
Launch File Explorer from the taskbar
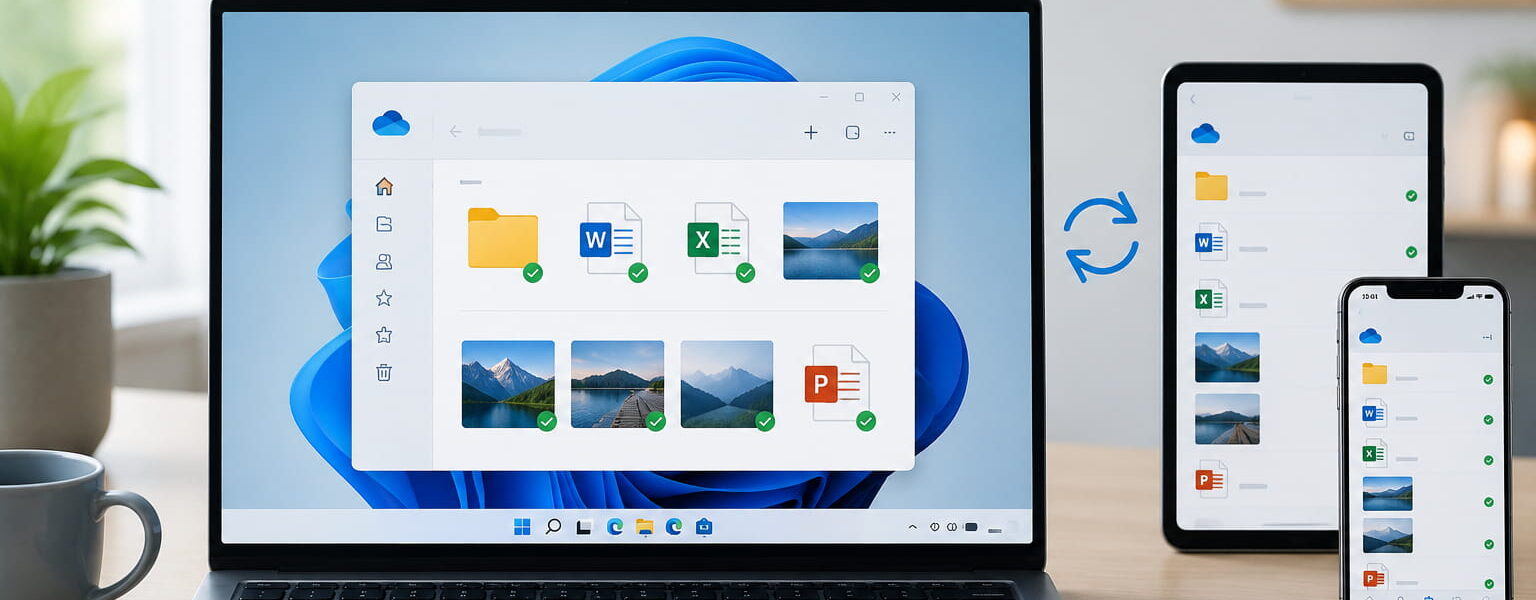pos(645,526)
